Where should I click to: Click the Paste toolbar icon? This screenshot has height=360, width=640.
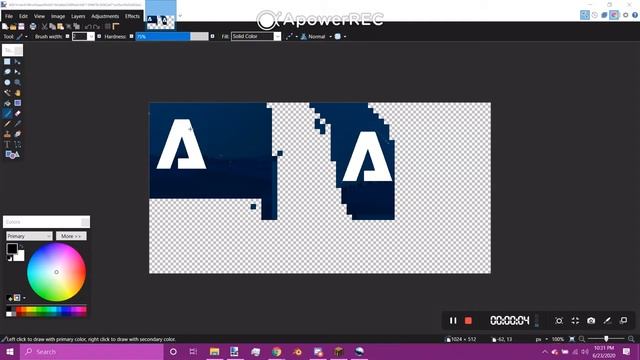(60, 27)
